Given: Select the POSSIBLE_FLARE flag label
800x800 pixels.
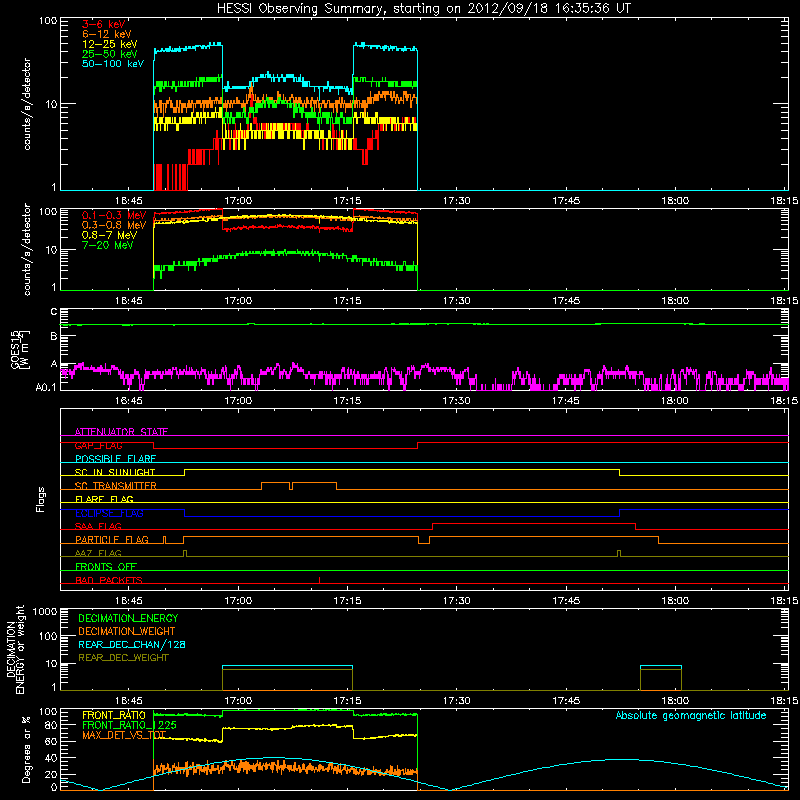Looking at the screenshot, I should pyautogui.click(x=115, y=459).
